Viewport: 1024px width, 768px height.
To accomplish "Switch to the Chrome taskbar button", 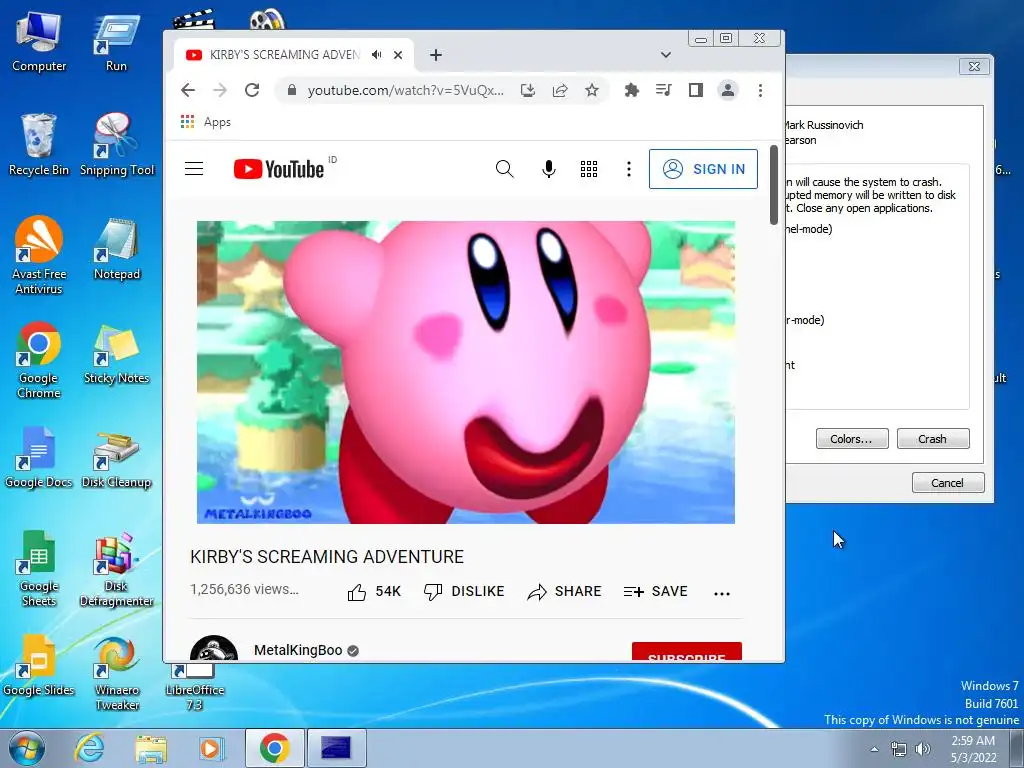I will point(274,748).
